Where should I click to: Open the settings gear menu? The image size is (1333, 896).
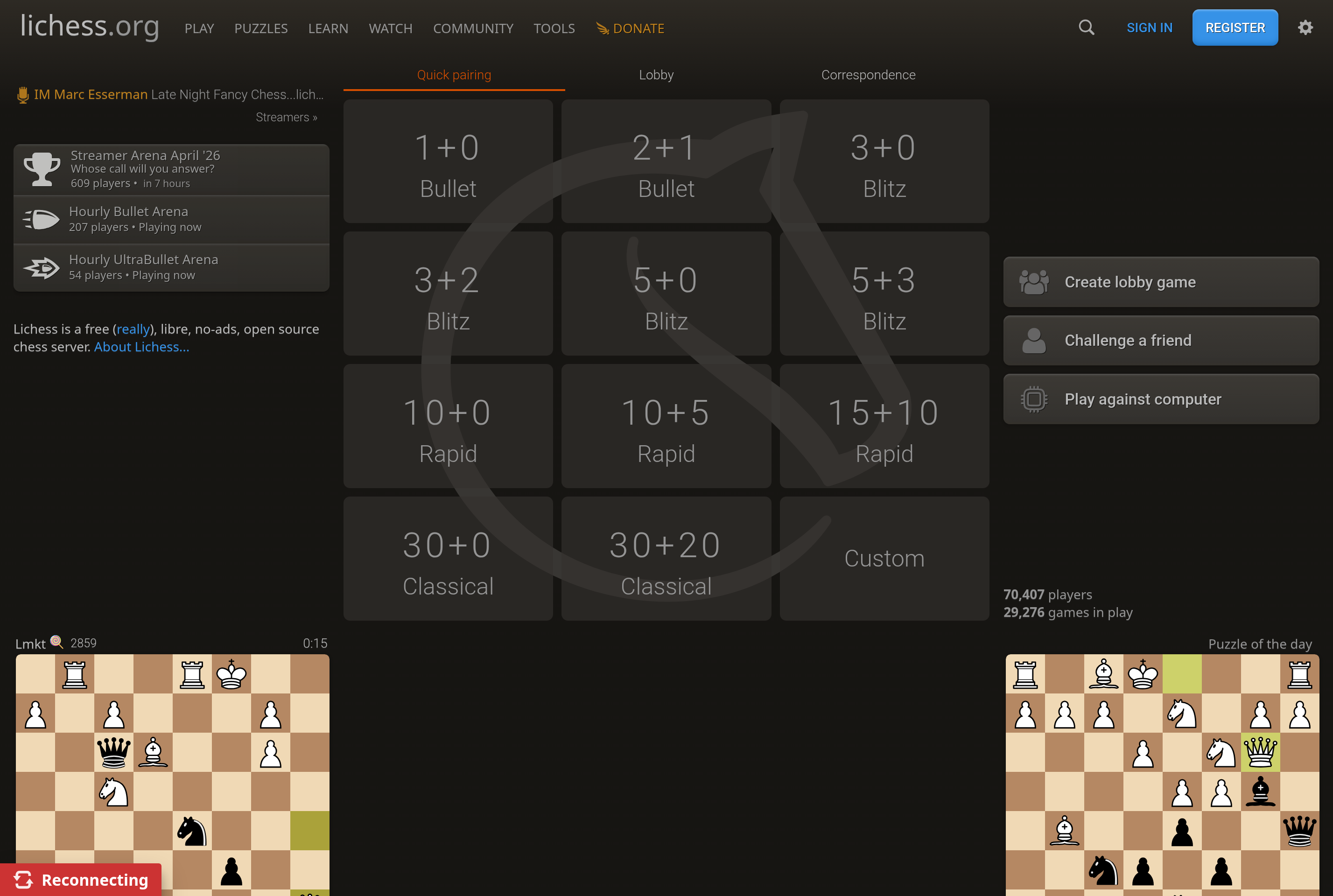(x=1305, y=27)
